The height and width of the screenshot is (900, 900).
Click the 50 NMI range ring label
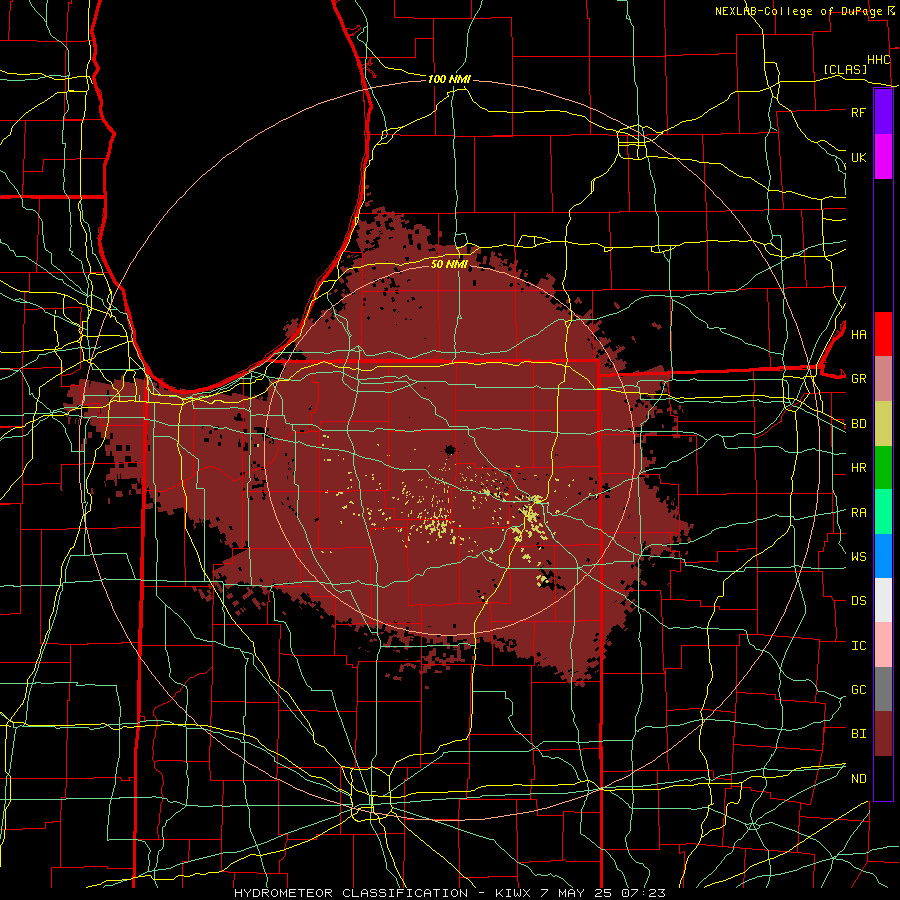coord(449,264)
